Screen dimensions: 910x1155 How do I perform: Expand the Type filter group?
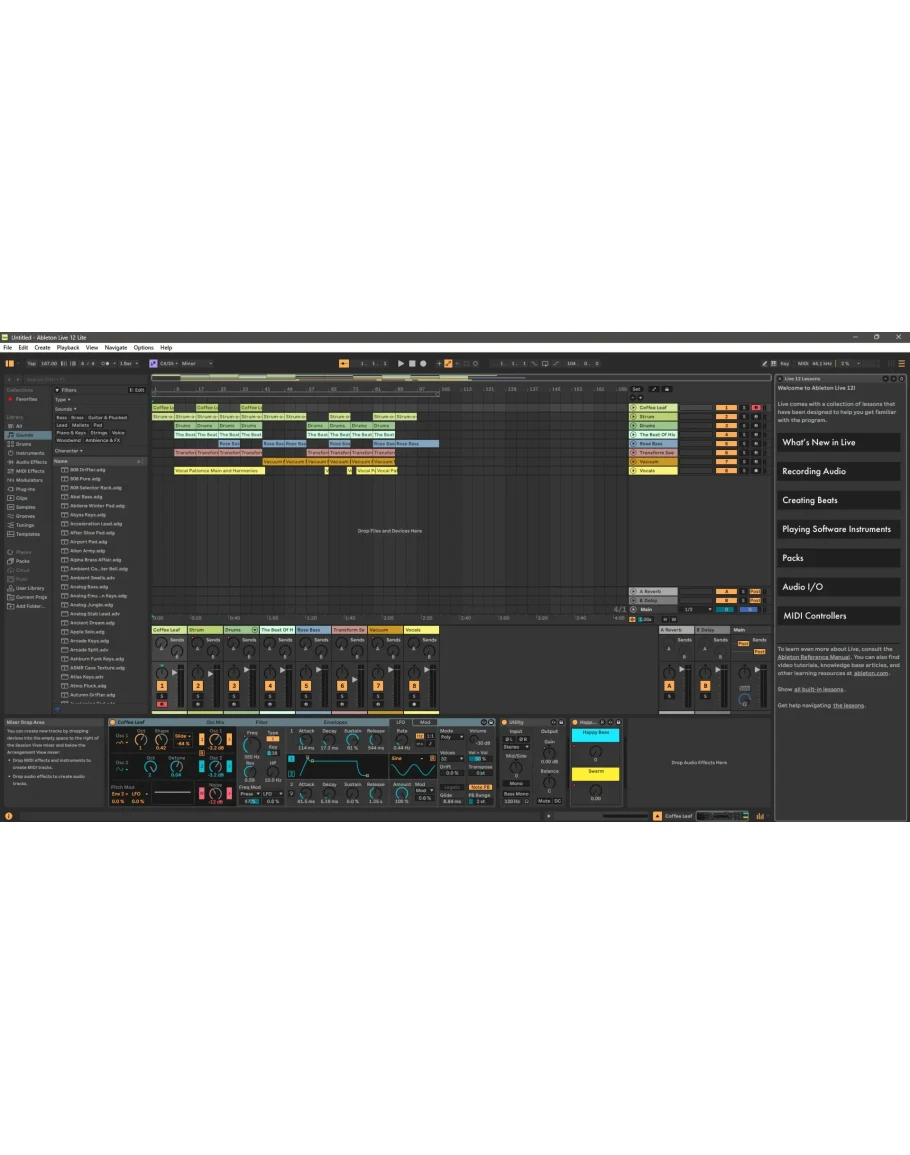[62, 399]
